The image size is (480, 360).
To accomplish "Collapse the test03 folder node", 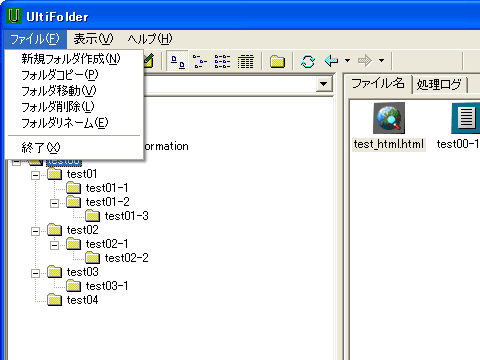I will coord(35,273).
